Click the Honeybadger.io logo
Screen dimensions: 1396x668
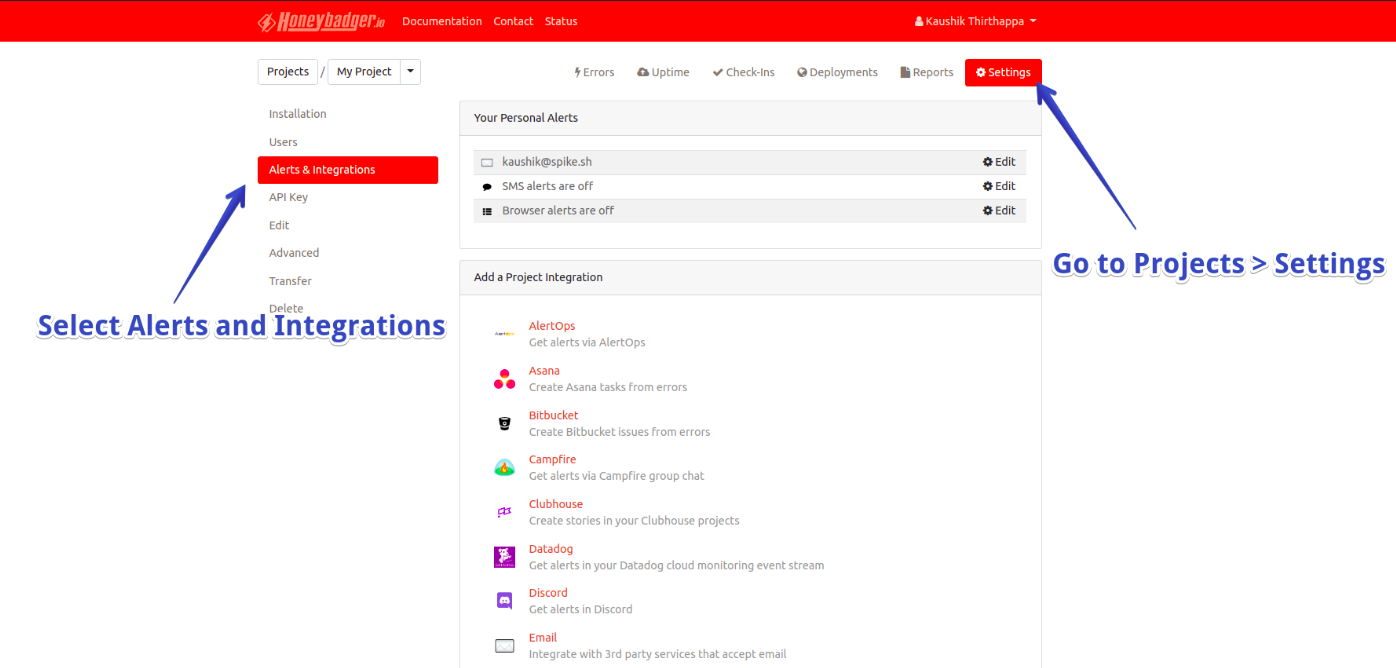click(321, 21)
